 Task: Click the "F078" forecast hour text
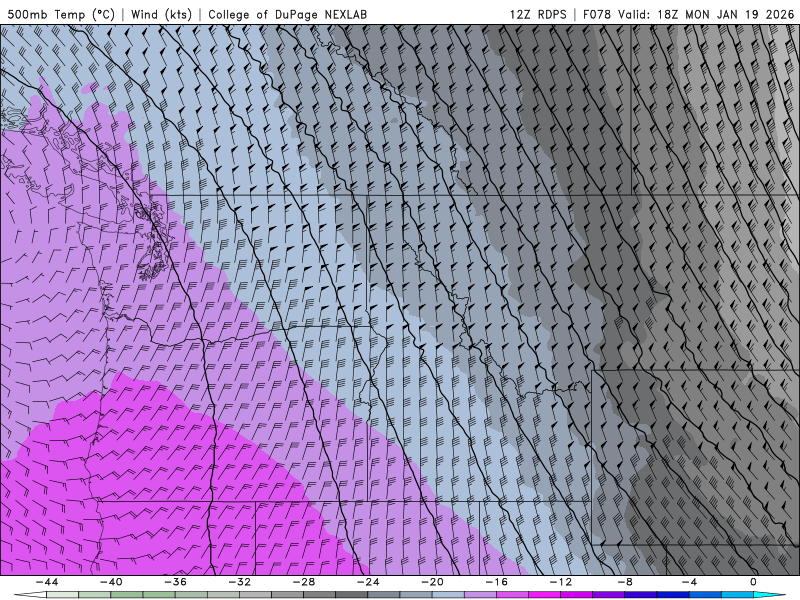(597, 14)
